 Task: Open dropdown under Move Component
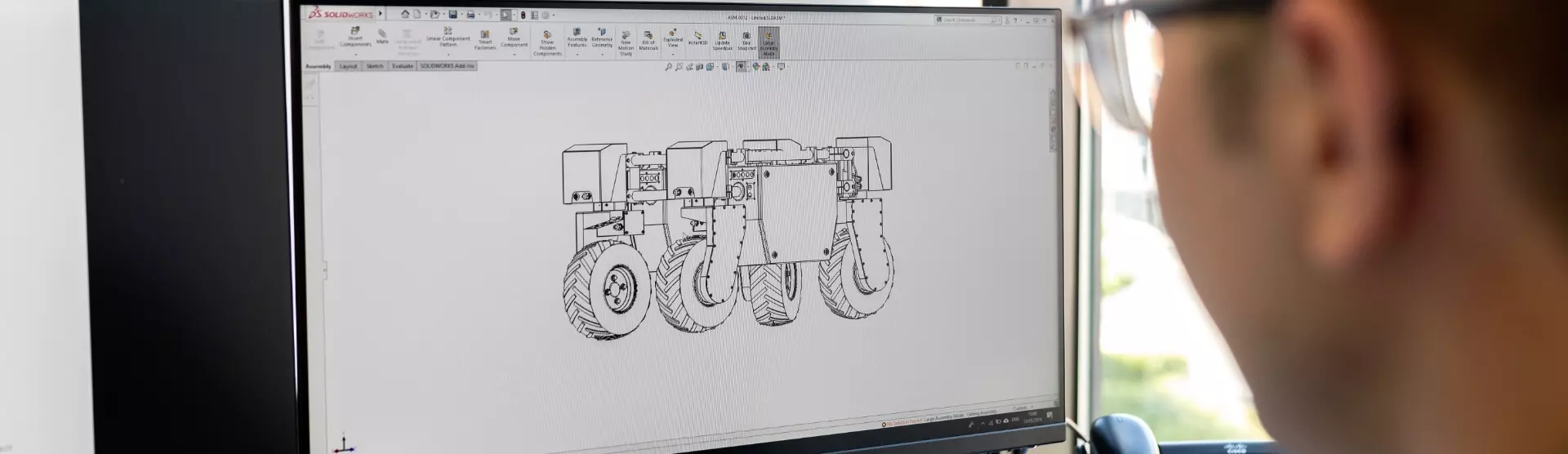click(514, 55)
